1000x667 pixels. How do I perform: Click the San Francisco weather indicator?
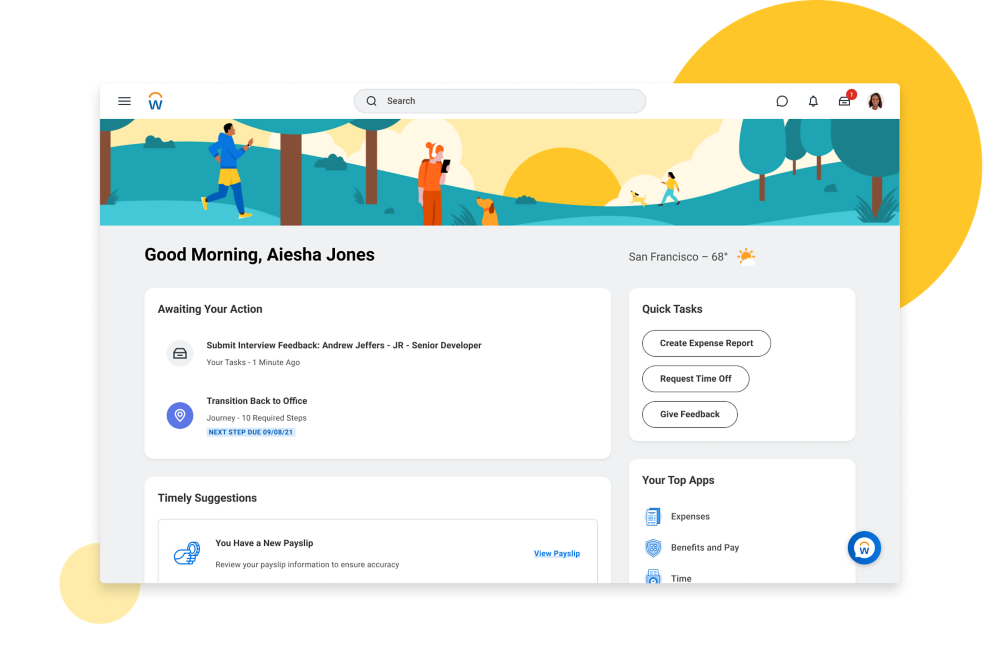tap(691, 257)
